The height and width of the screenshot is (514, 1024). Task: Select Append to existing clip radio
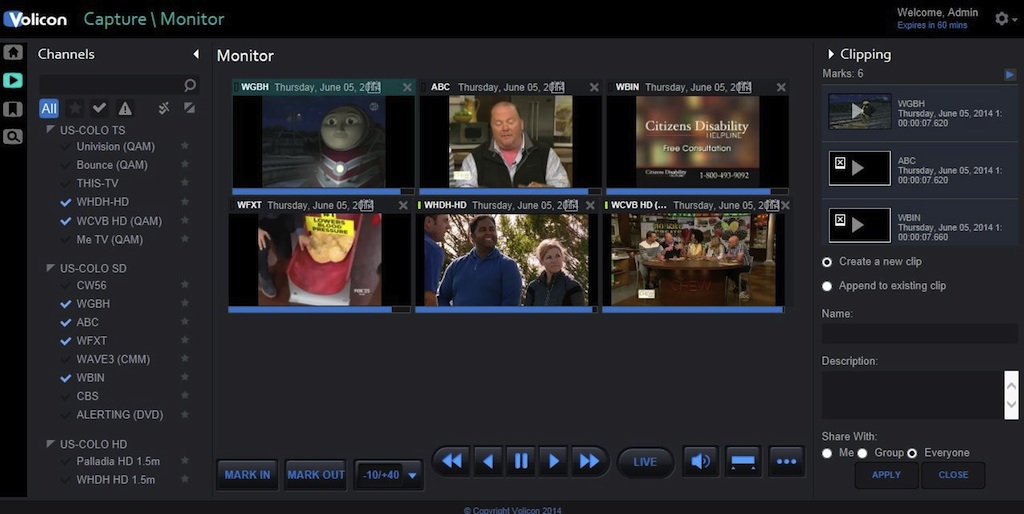(827, 286)
